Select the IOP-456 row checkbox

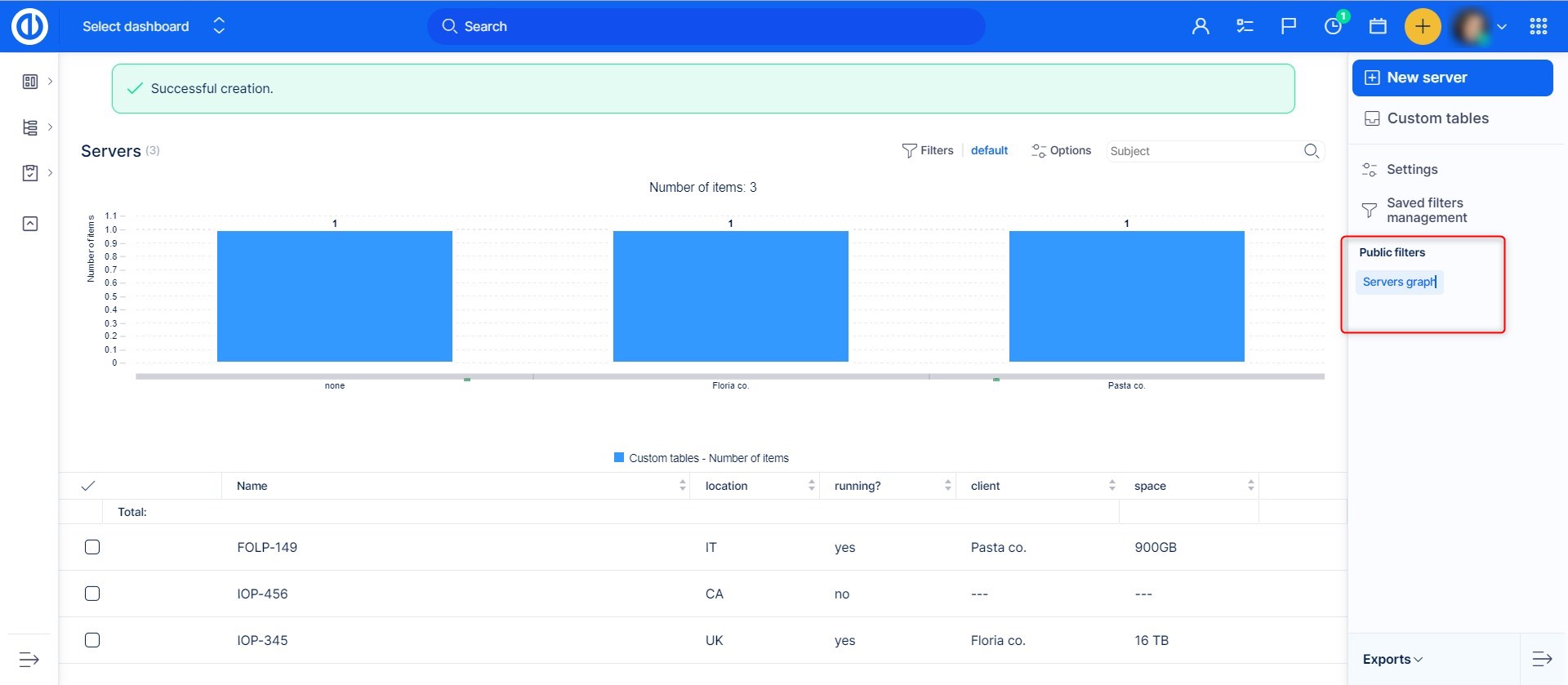click(x=92, y=594)
